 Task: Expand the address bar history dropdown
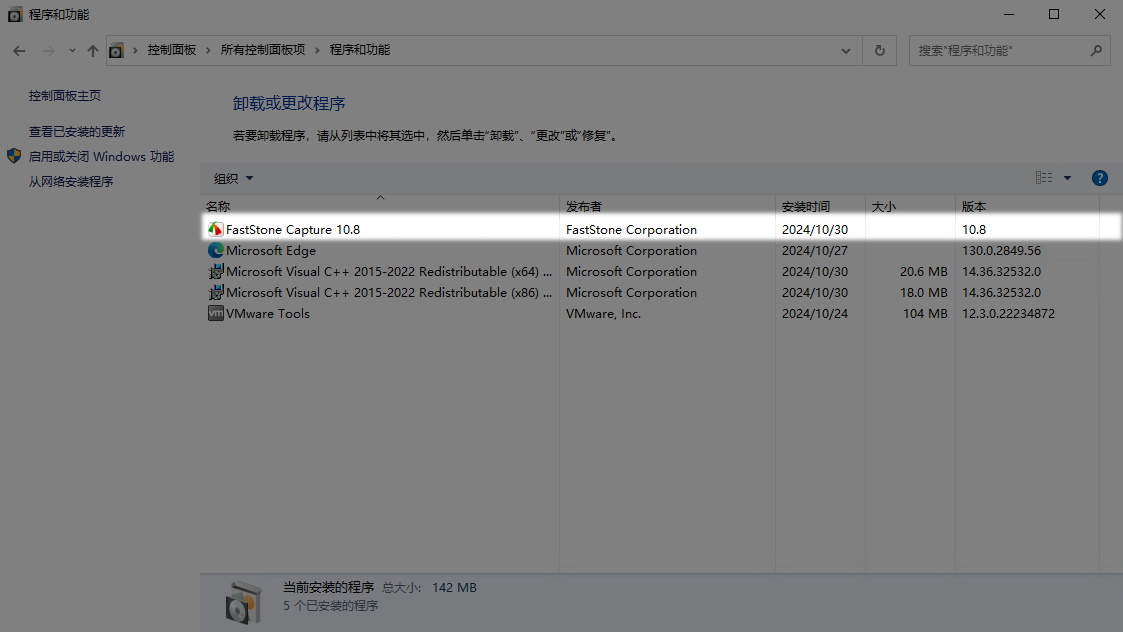[x=847, y=50]
